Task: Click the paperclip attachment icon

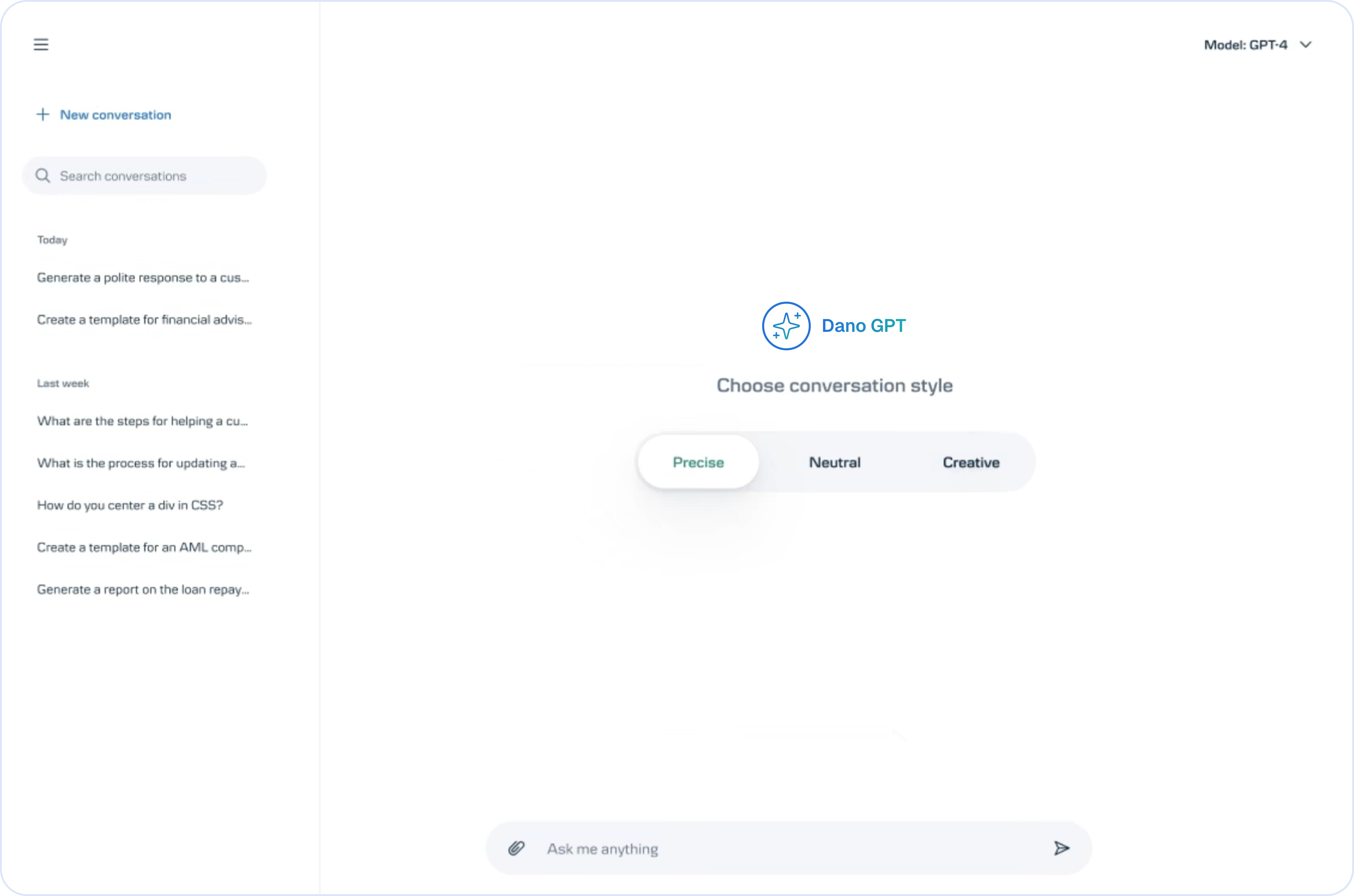Action: click(x=516, y=848)
